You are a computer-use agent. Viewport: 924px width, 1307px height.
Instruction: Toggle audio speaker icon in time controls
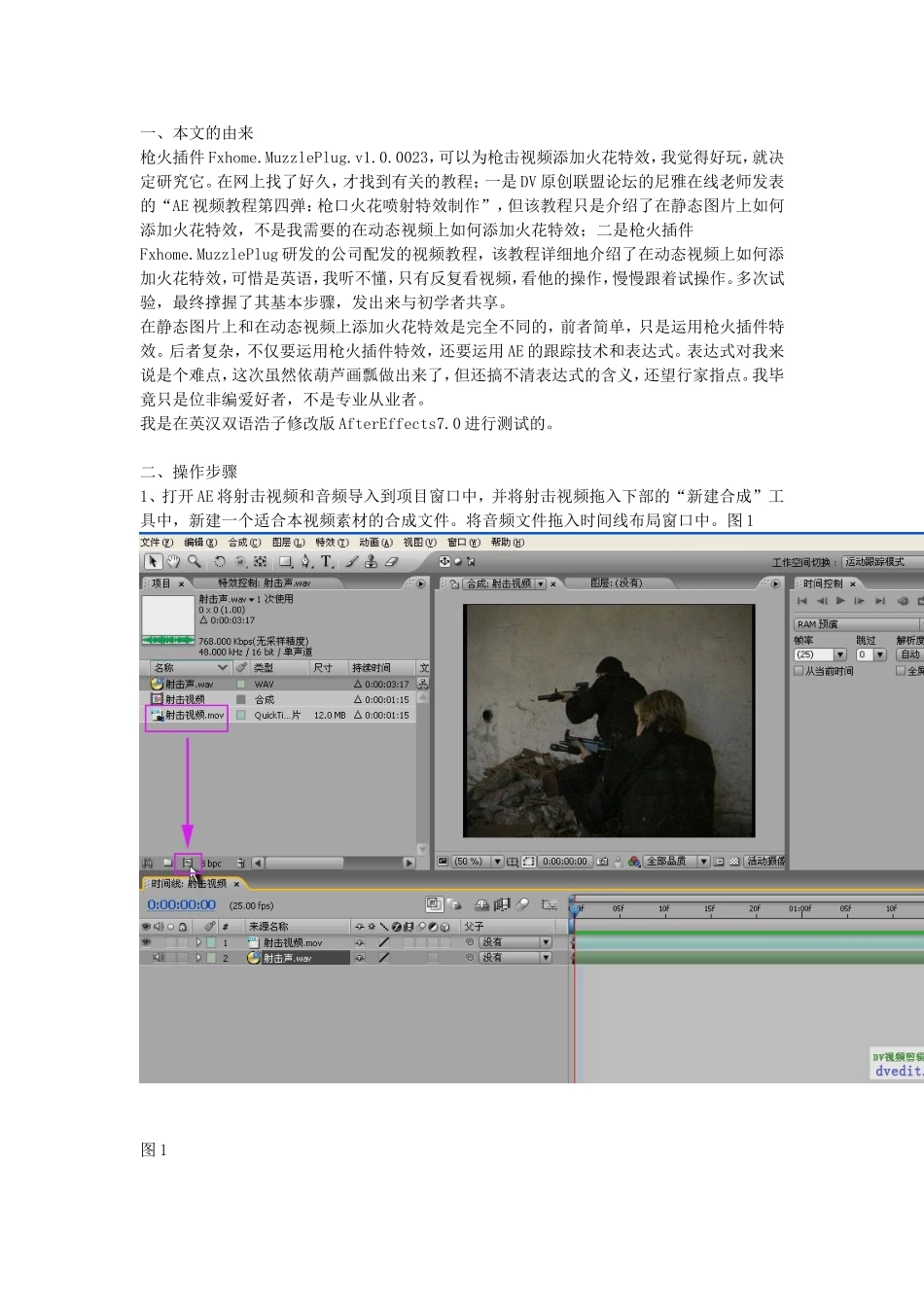click(903, 601)
